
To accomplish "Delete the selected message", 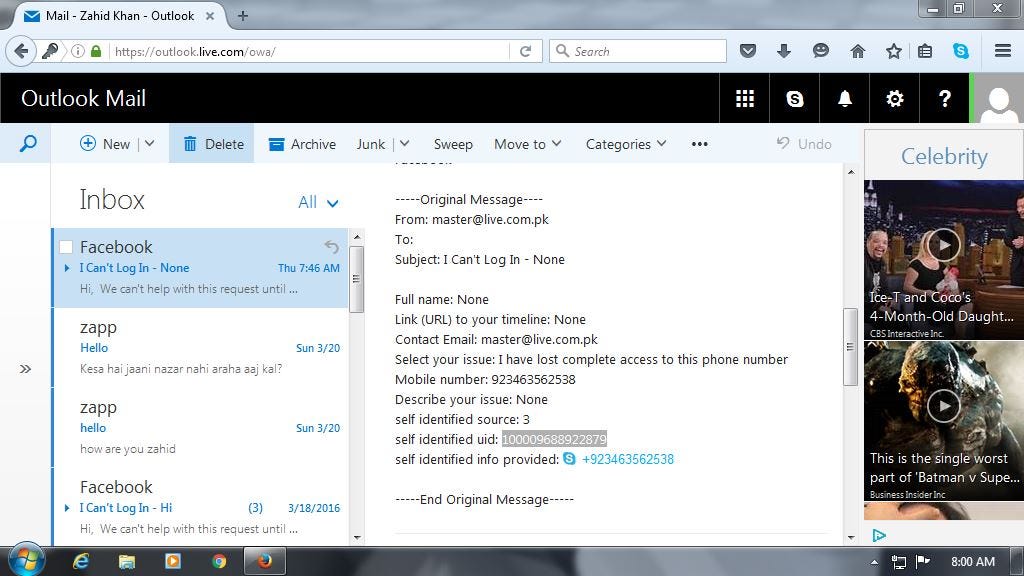I will coord(213,144).
